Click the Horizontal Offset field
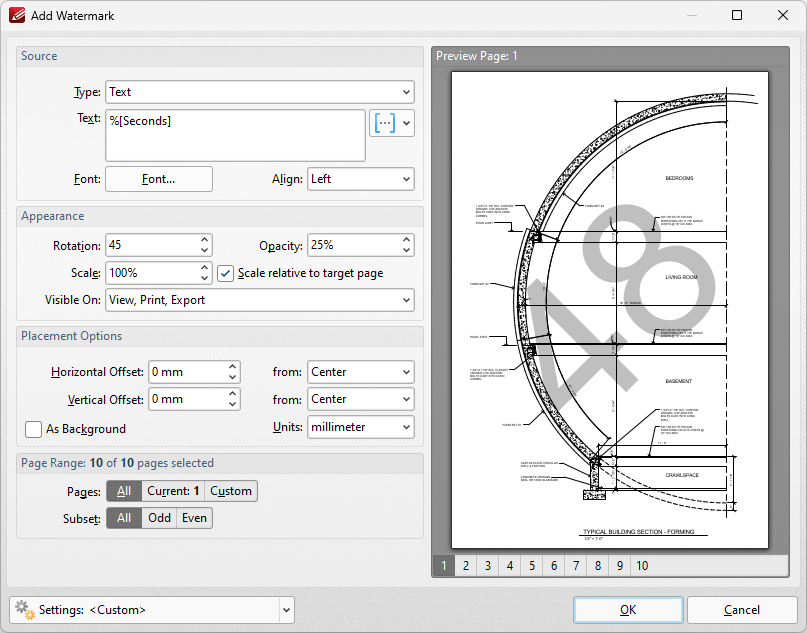Viewport: 807px width, 633px height. pyautogui.click(x=187, y=372)
